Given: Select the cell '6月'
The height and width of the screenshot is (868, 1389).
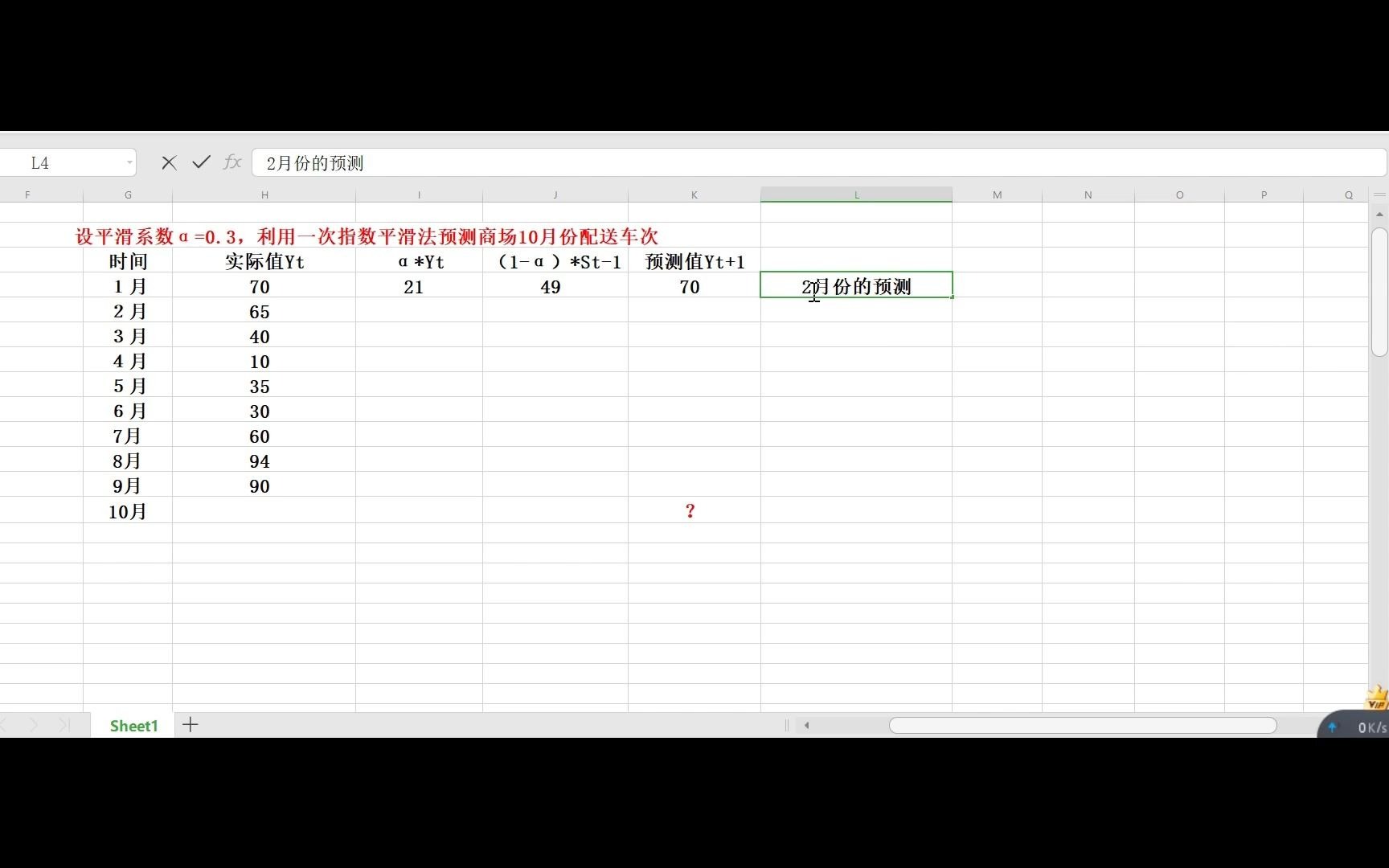Looking at the screenshot, I should pos(128,411).
